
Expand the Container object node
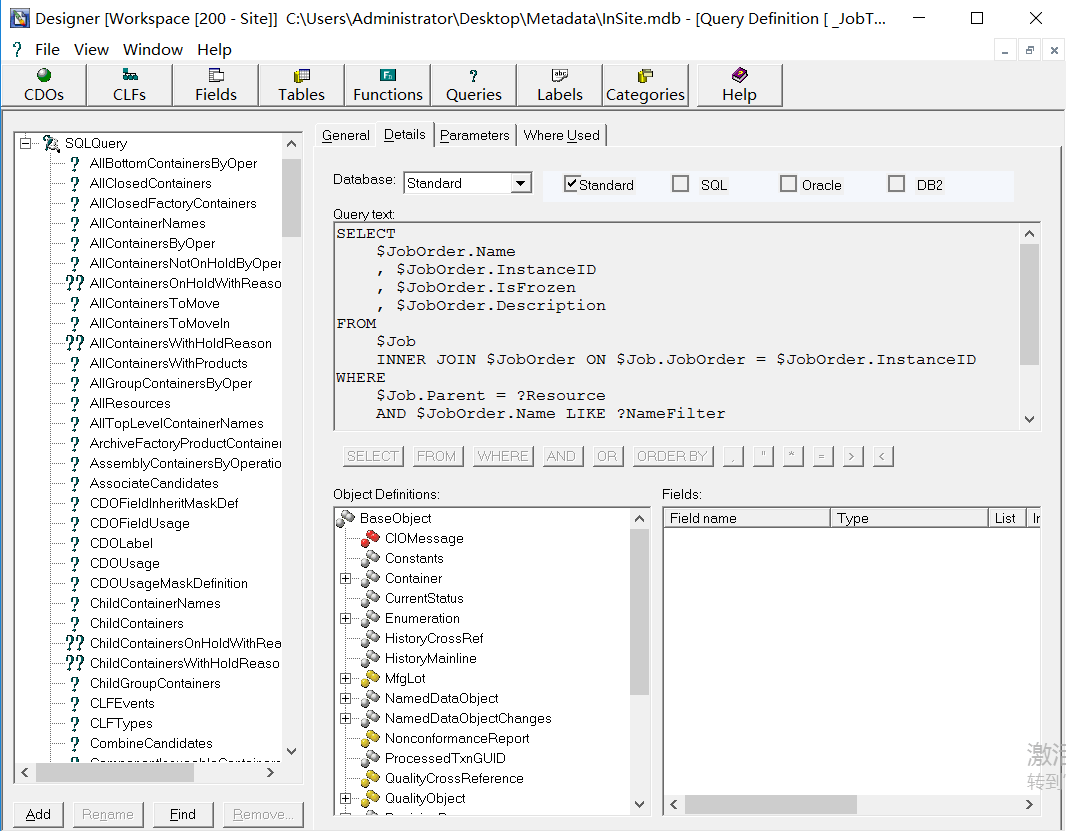(345, 578)
